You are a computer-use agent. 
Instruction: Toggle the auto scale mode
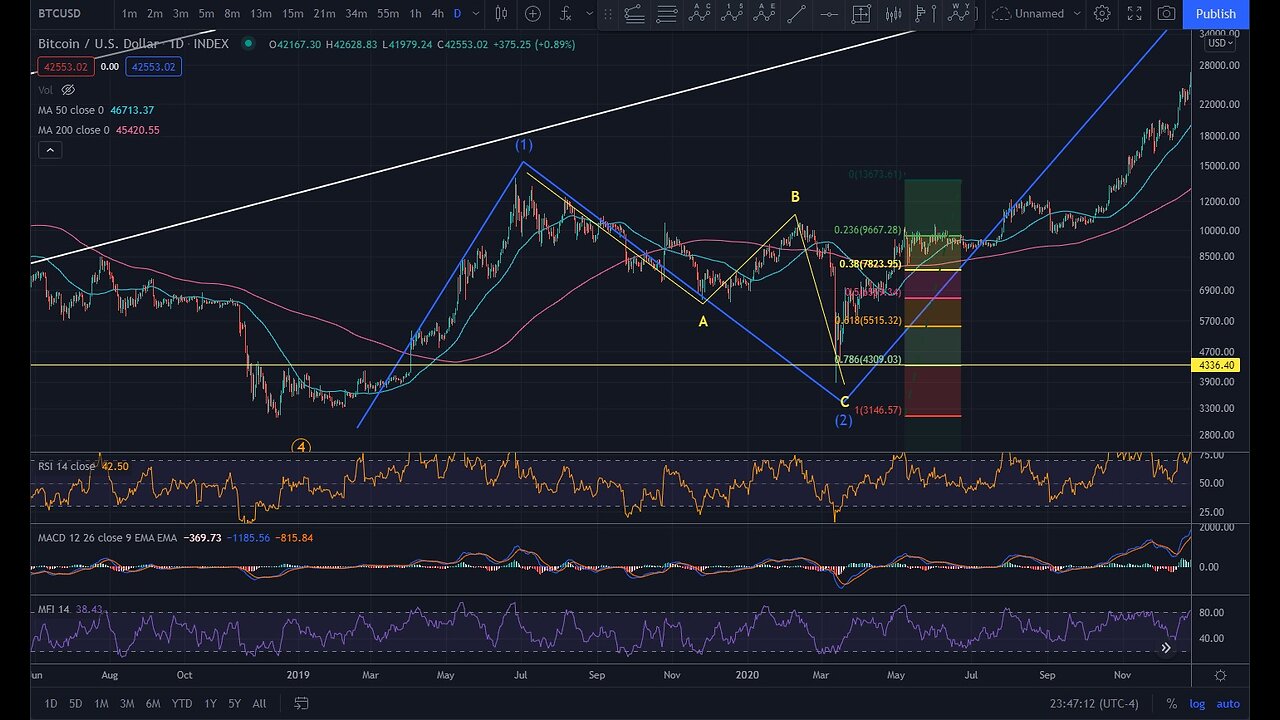click(1228, 704)
